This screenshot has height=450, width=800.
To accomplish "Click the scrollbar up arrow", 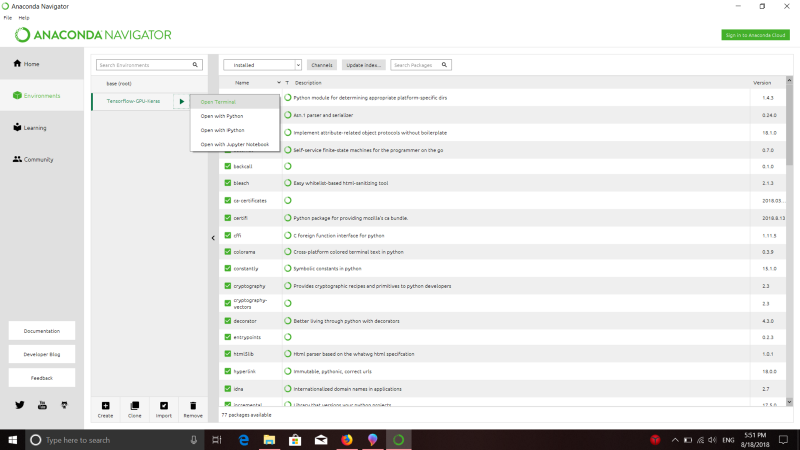I will [789, 80].
